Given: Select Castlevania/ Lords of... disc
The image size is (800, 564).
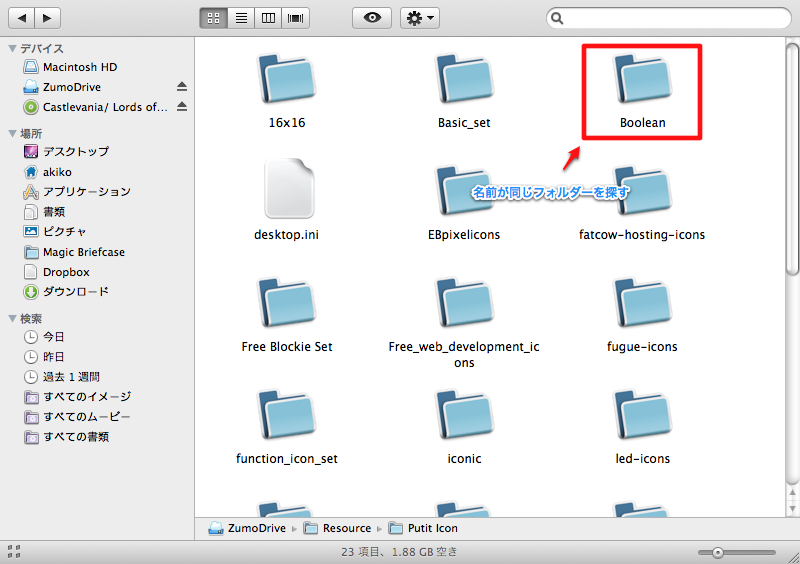Looking at the screenshot, I should (x=95, y=107).
